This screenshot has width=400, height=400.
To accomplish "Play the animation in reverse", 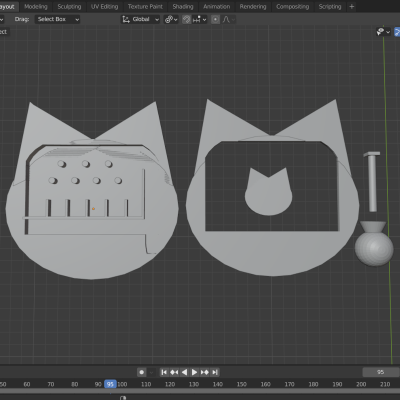I will [x=184, y=372].
